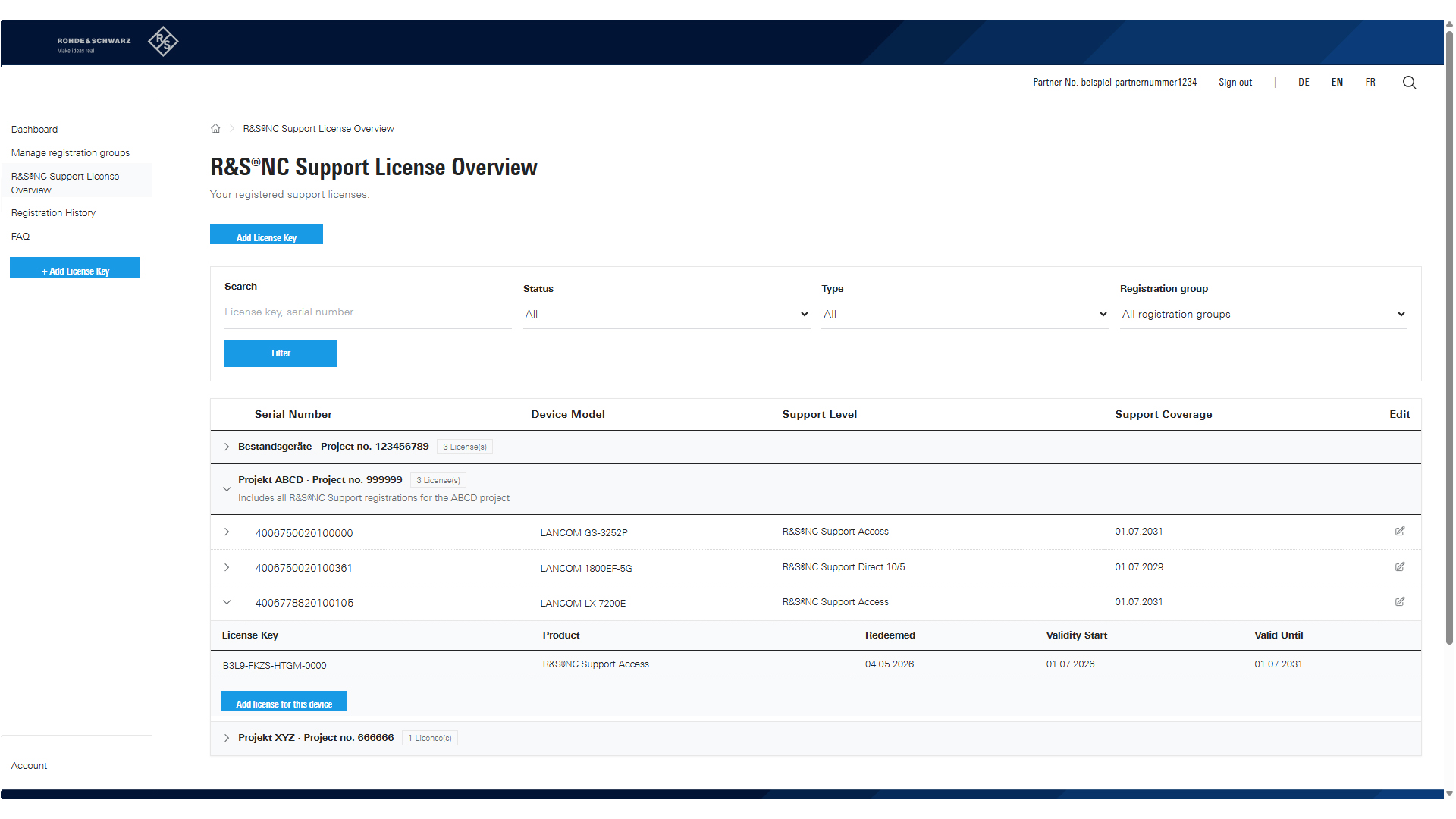Click support coverage date 01.07.2029
The height and width of the screenshot is (819, 1456).
coord(1139,567)
